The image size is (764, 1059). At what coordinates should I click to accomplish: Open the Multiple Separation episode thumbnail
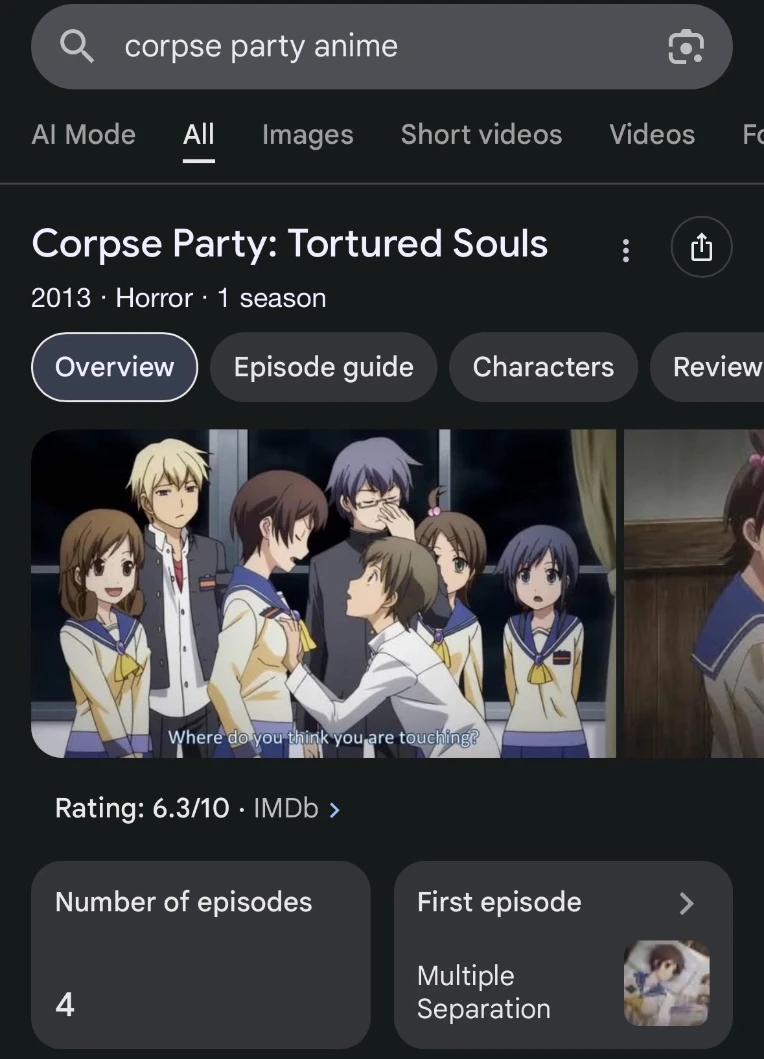click(x=666, y=983)
